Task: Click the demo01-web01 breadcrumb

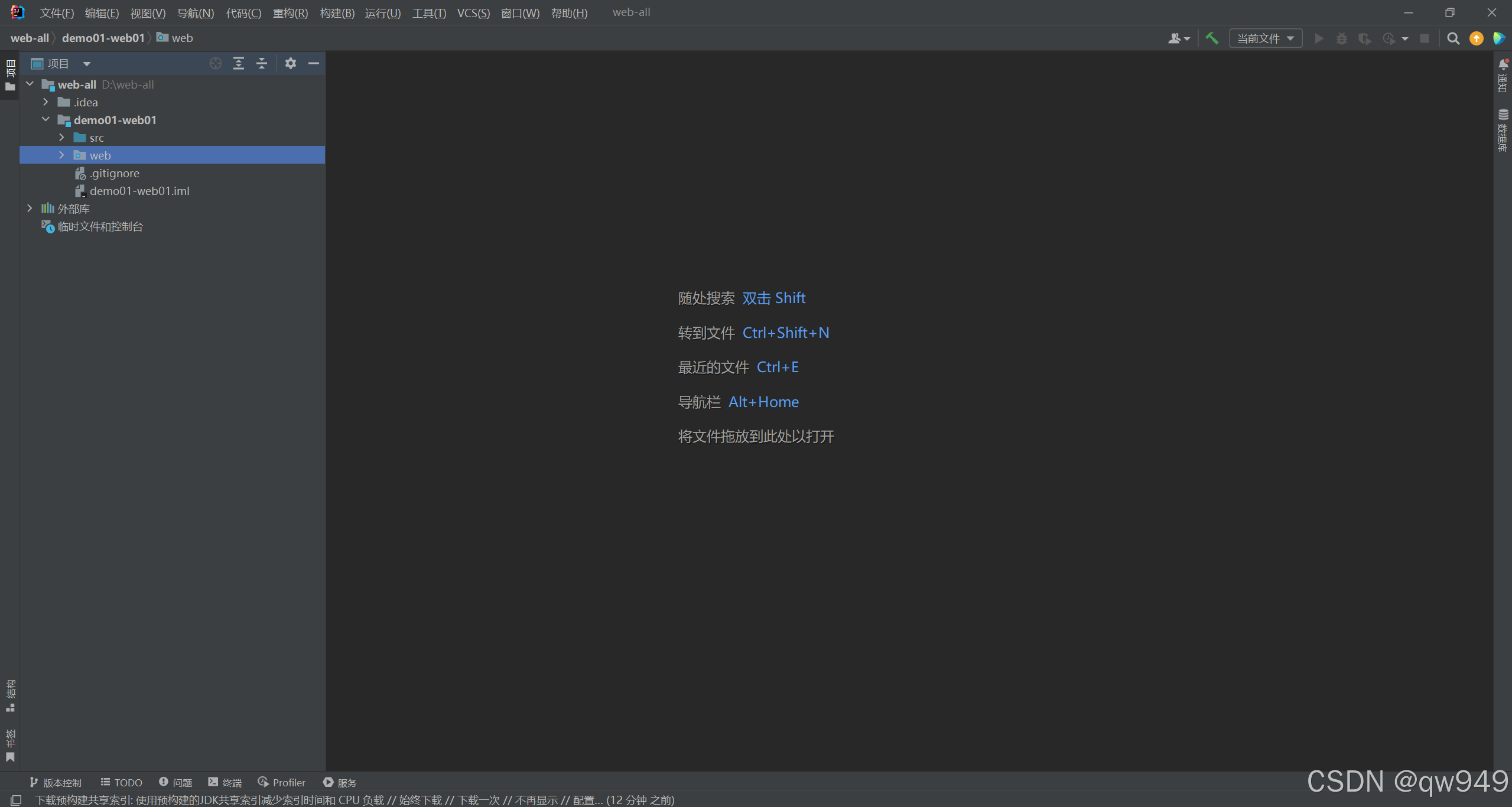Action: (x=103, y=38)
